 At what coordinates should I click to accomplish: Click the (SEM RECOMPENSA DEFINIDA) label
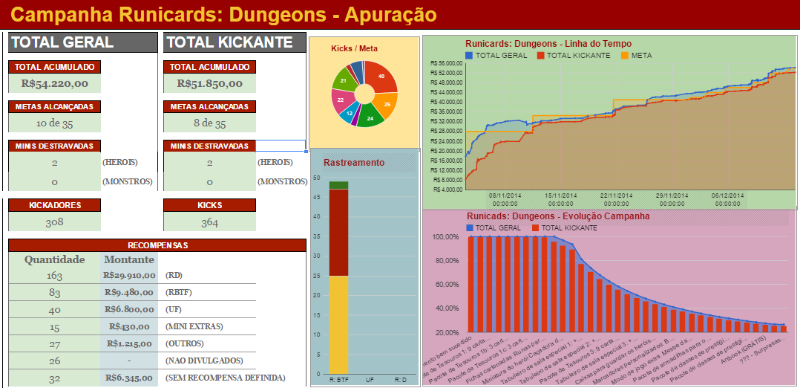pos(225,378)
